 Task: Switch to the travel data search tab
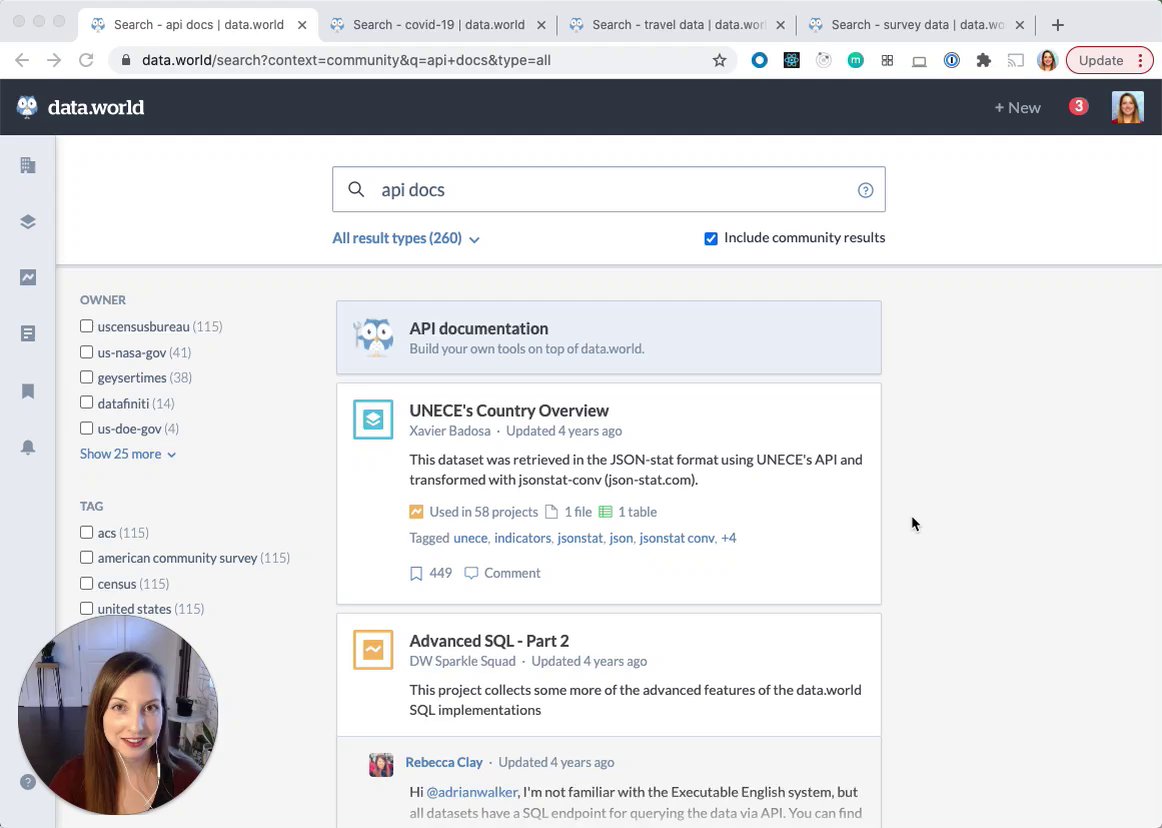coord(678,24)
